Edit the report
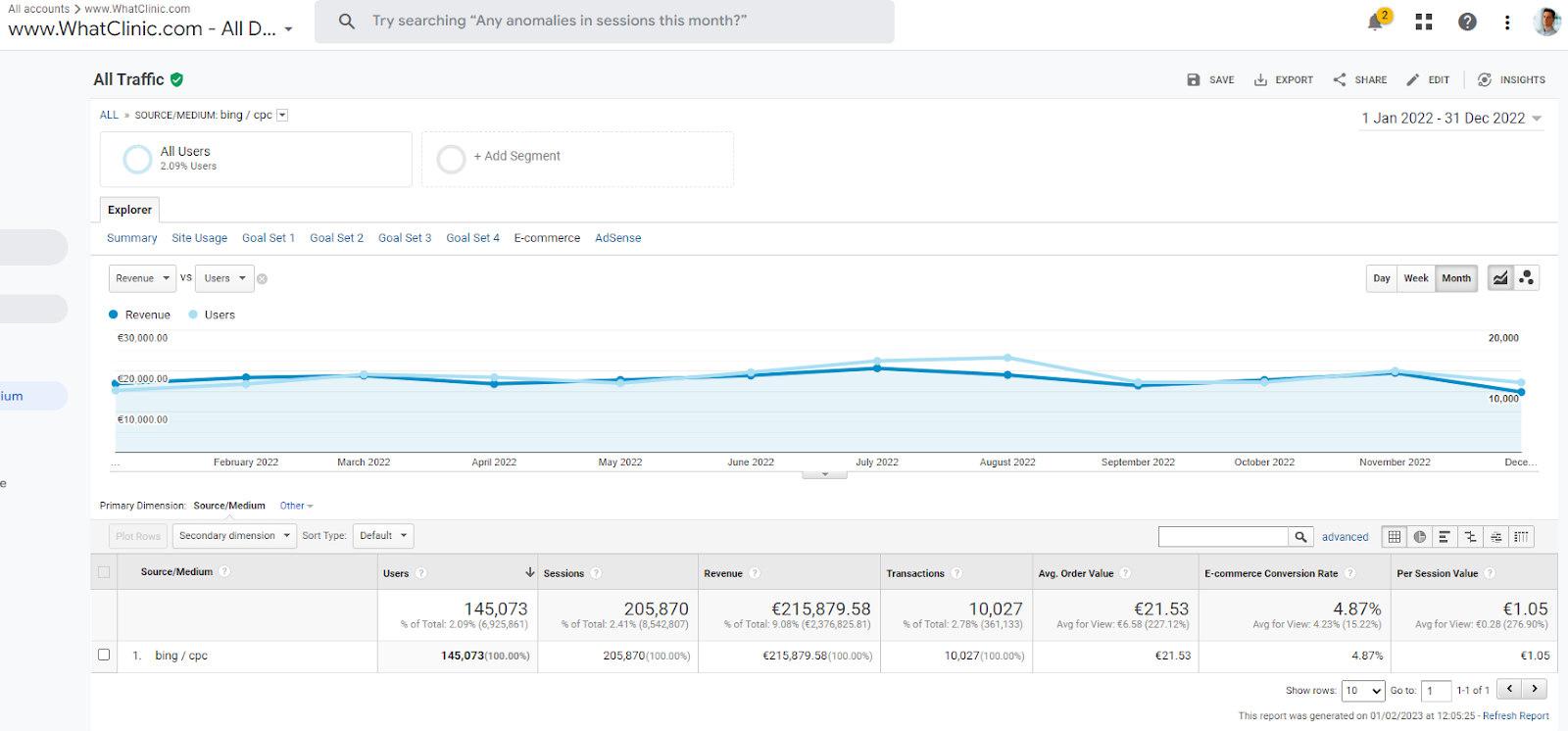The image size is (1568, 731). (1427, 79)
